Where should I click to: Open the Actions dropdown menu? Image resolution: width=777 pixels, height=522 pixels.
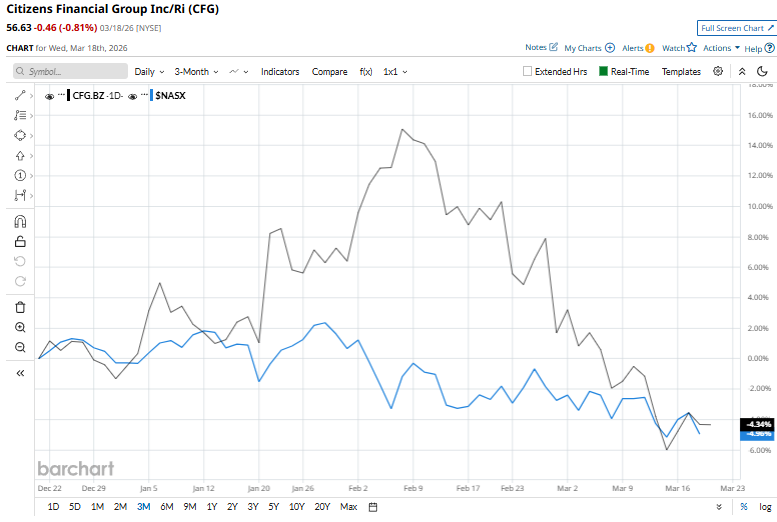[721, 48]
